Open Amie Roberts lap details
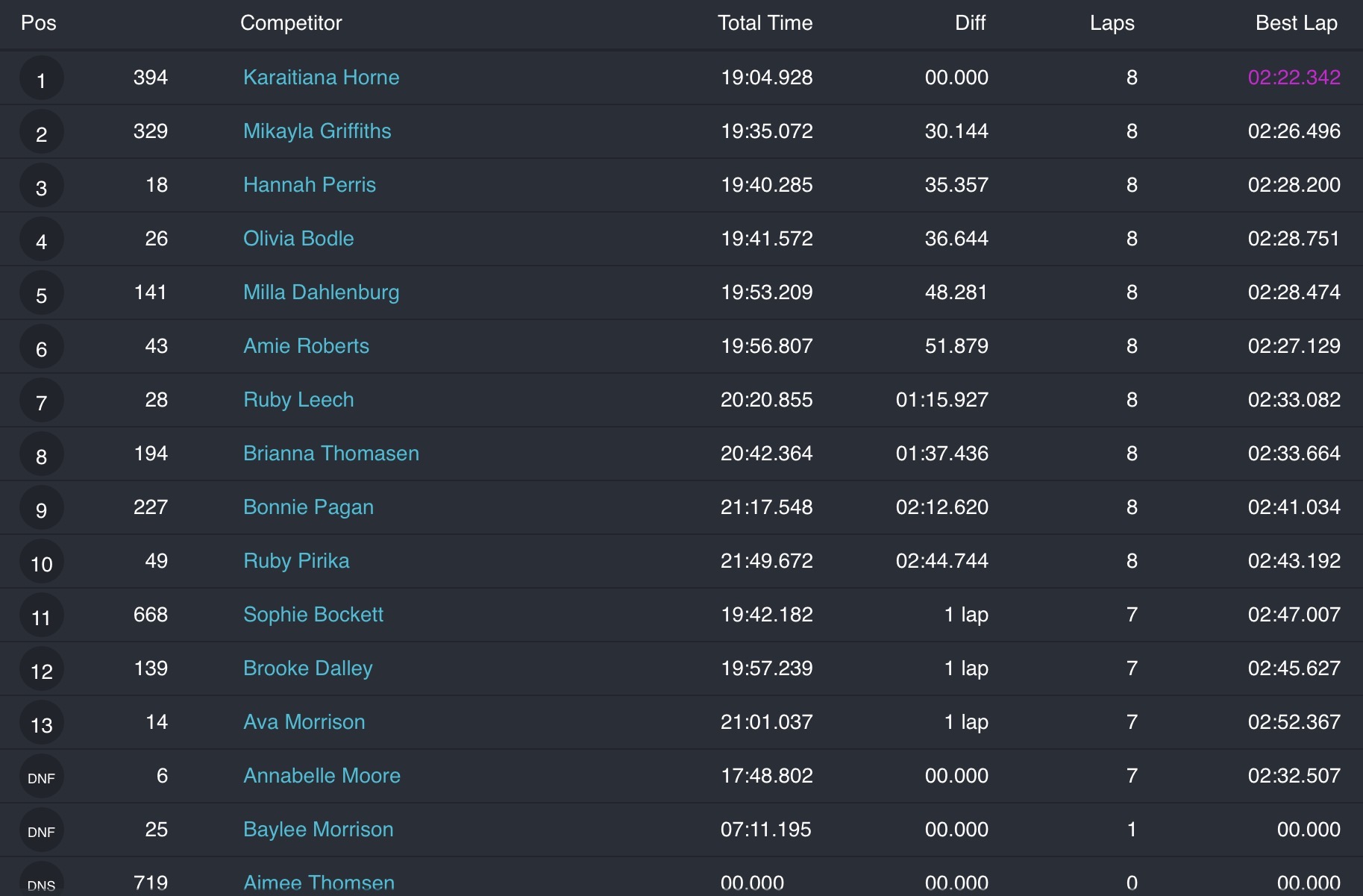The image size is (1363, 896). point(306,346)
